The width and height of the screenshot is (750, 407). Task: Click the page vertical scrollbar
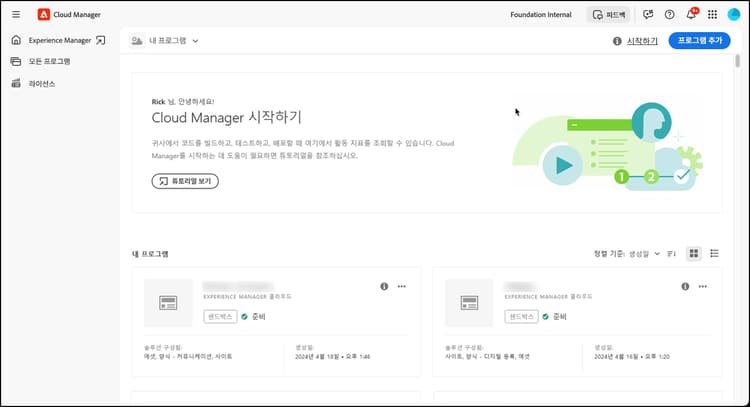738,61
